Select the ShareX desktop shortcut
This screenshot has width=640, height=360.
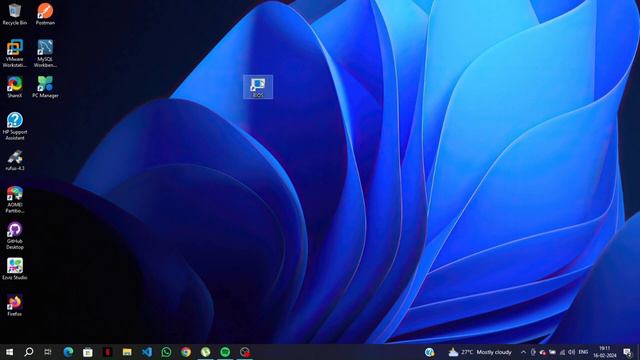coord(15,87)
